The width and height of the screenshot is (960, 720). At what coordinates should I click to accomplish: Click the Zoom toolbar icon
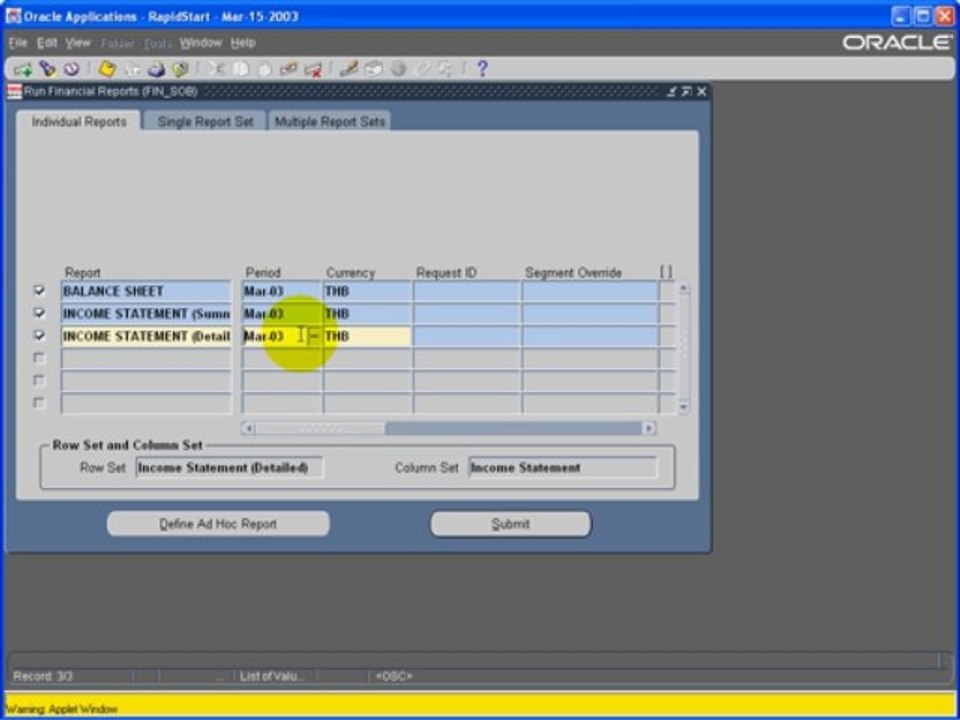(x=373, y=69)
